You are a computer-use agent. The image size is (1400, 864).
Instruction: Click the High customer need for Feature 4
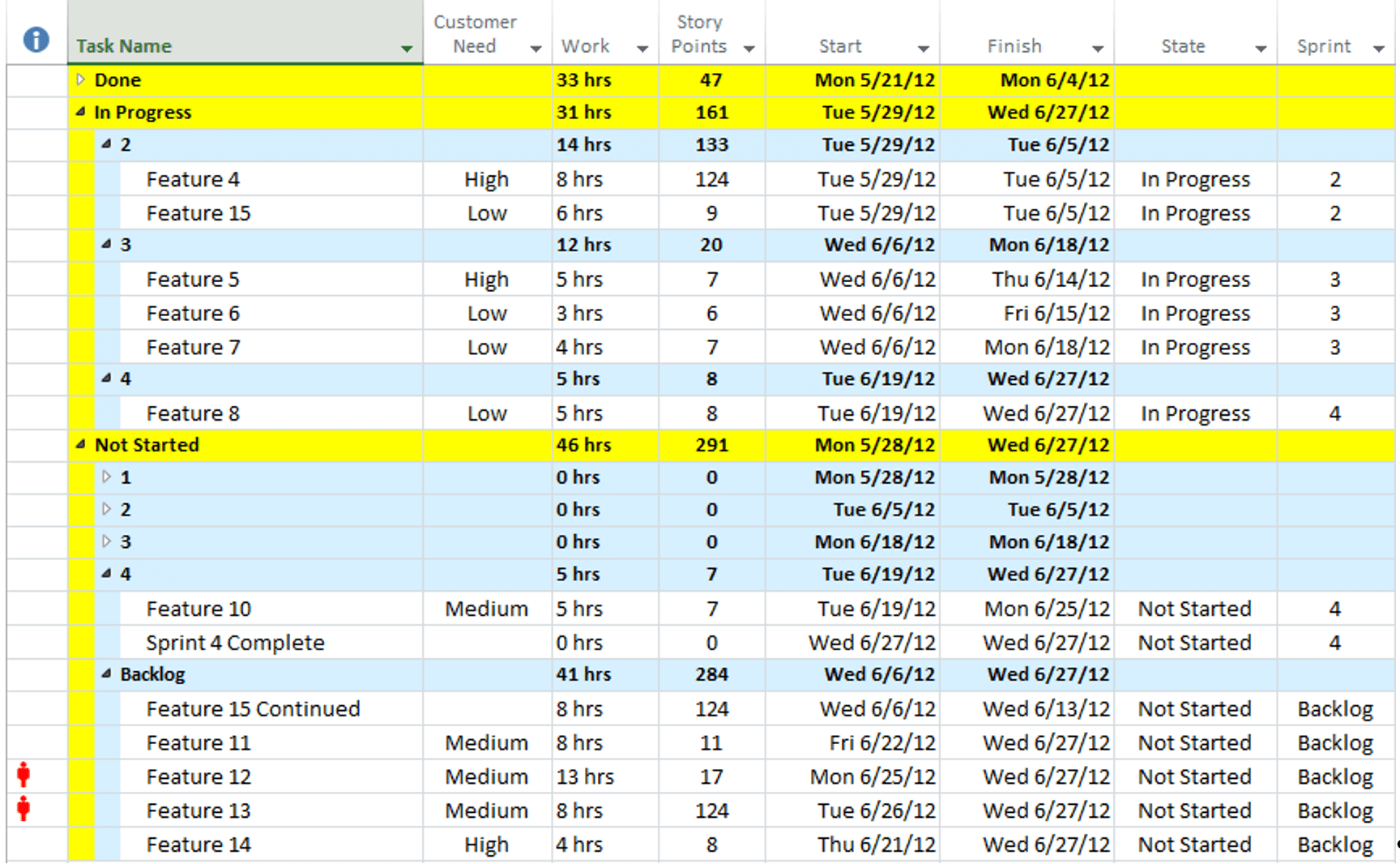tap(487, 180)
